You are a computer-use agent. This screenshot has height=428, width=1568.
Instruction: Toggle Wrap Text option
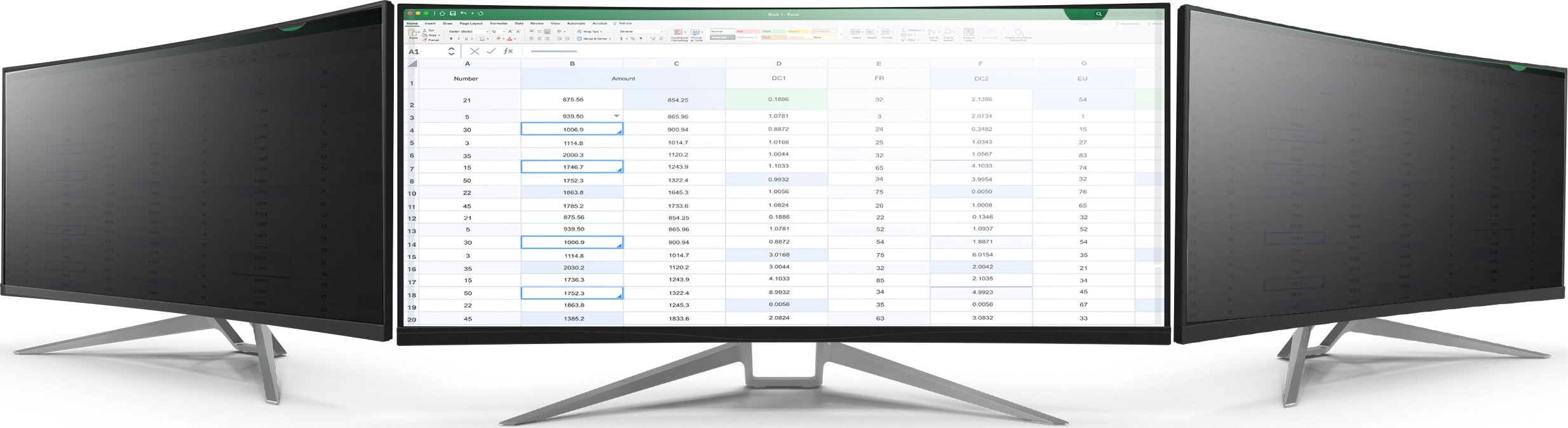[589, 31]
